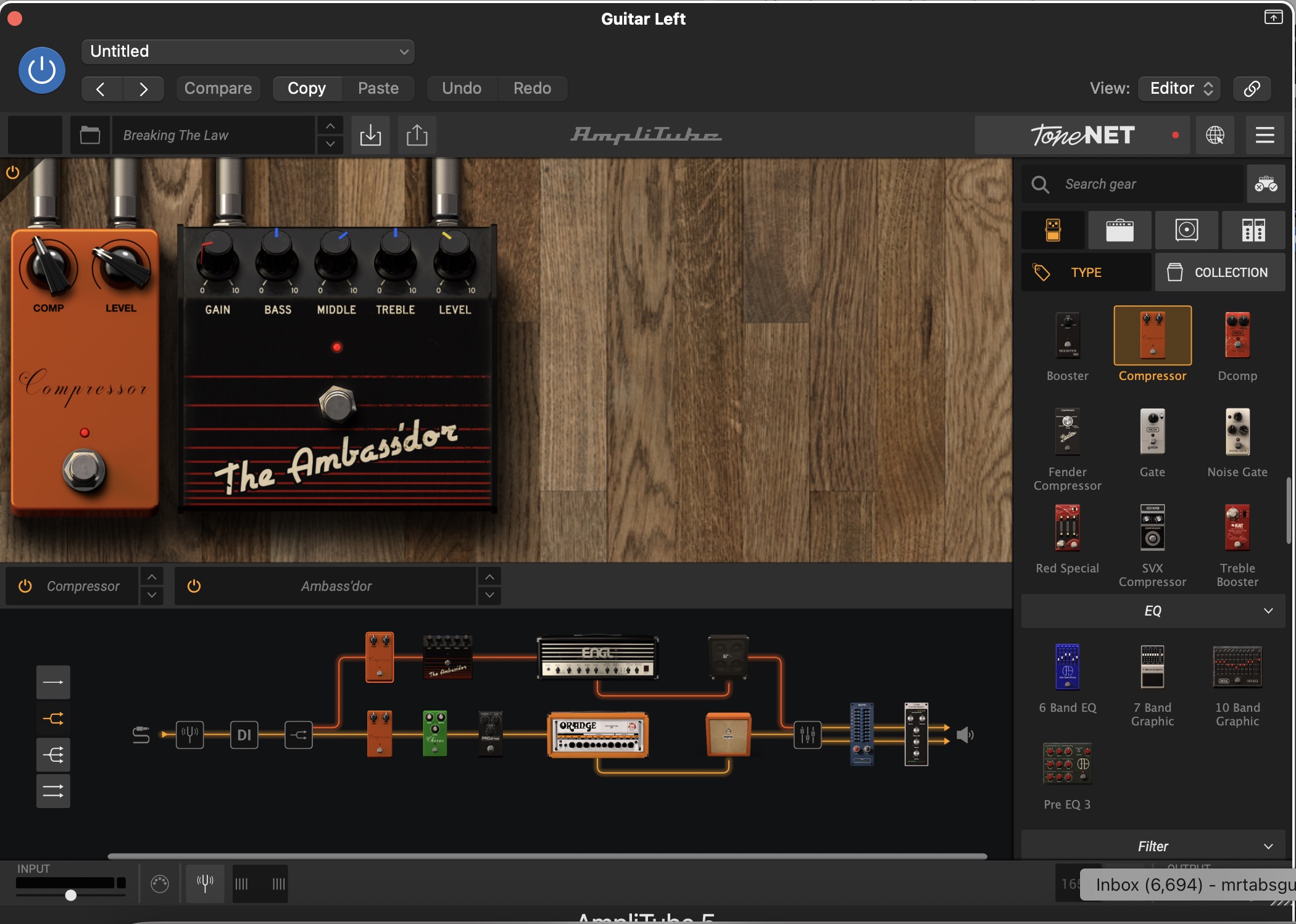Select the Dcomp pedal in gear list
The image size is (1296, 924).
(1237, 336)
